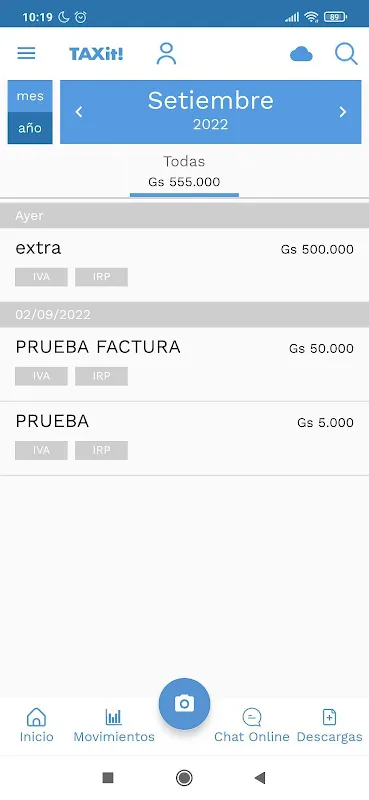Open the extra Gs 500.000 entry
This screenshot has height=800, width=369.
click(x=184, y=264)
